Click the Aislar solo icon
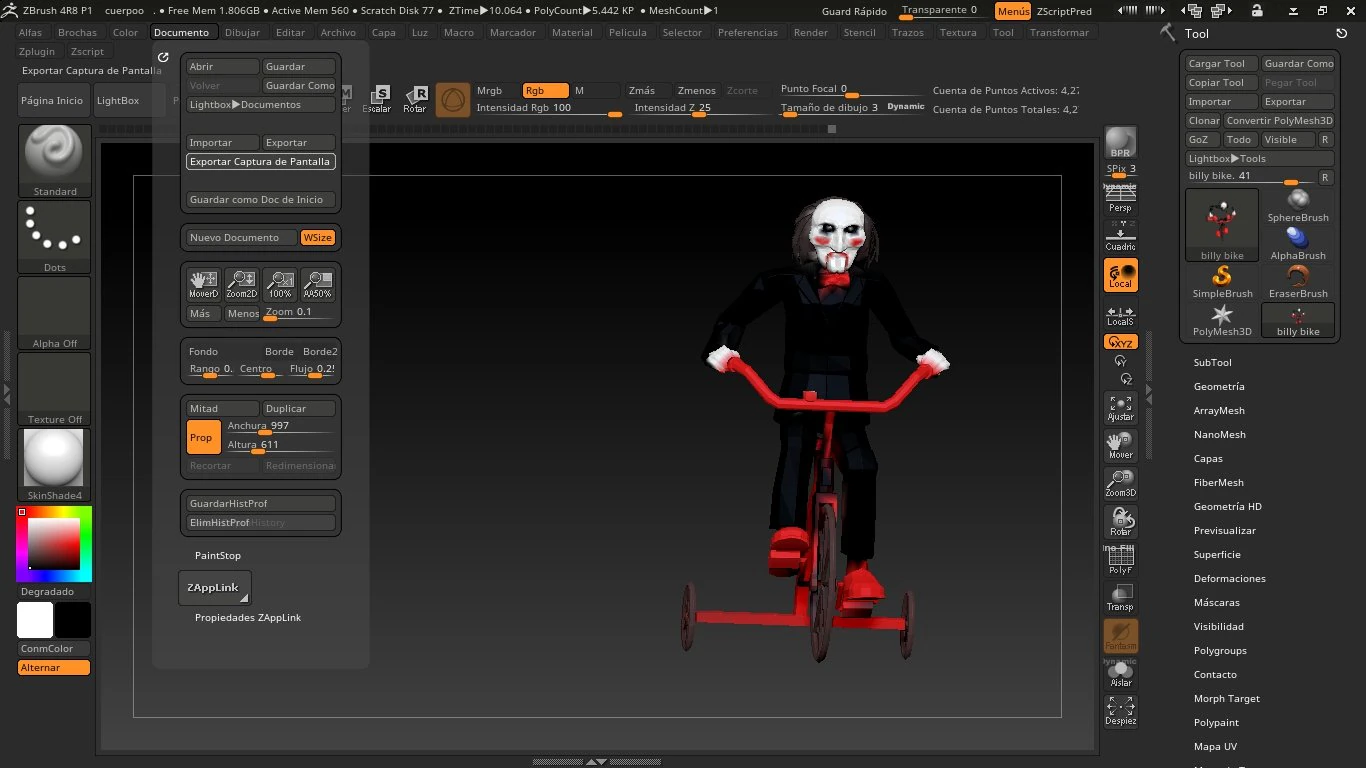Image resolution: width=1366 pixels, height=768 pixels. click(x=1121, y=674)
